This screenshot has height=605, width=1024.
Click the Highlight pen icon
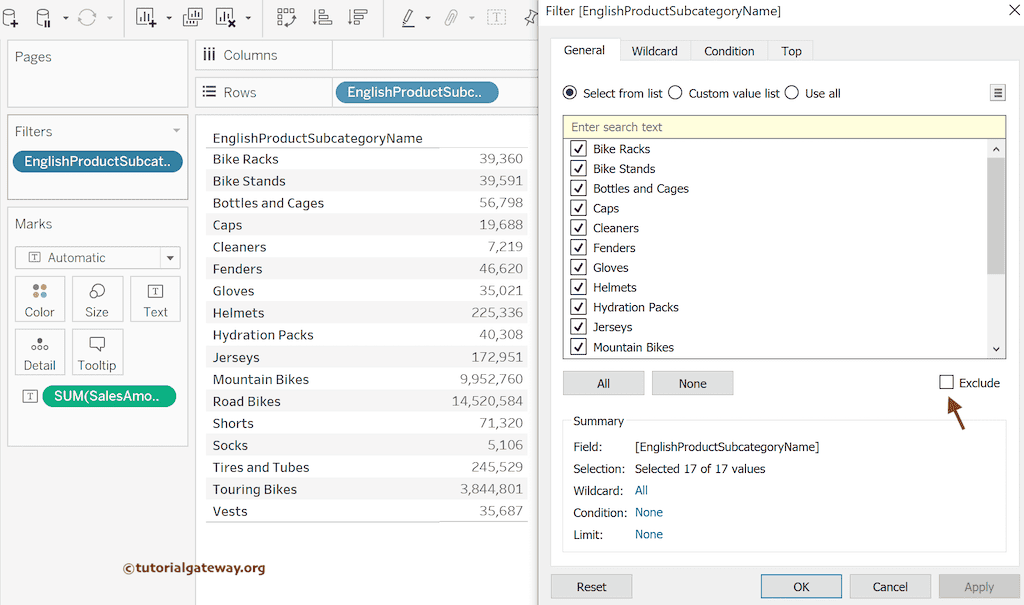pos(408,17)
